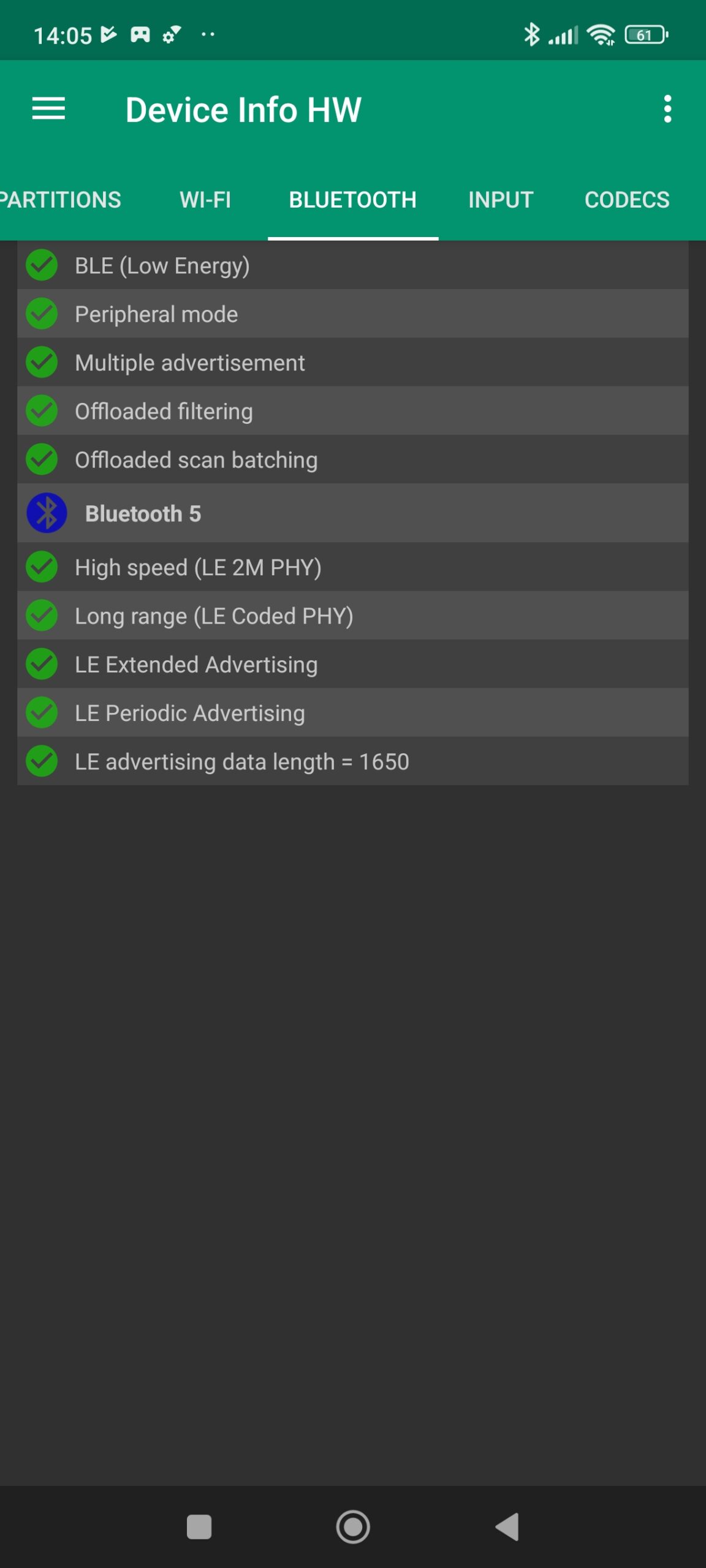Tap the blue Bluetooth 5 icon
The image size is (706, 1568).
pyautogui.click(x=47, y=513)
